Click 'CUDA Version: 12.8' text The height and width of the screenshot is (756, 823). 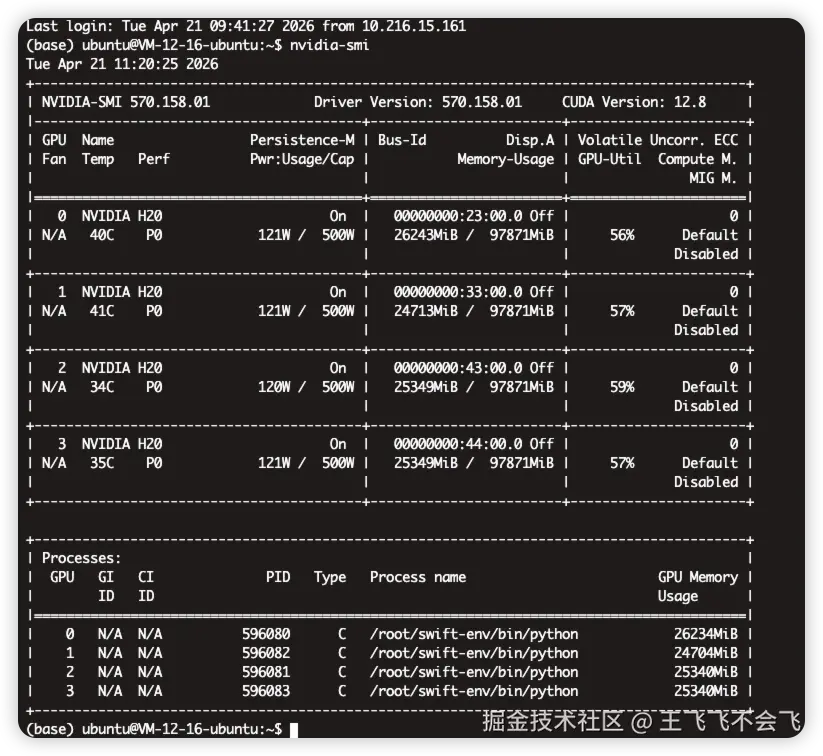634,102
